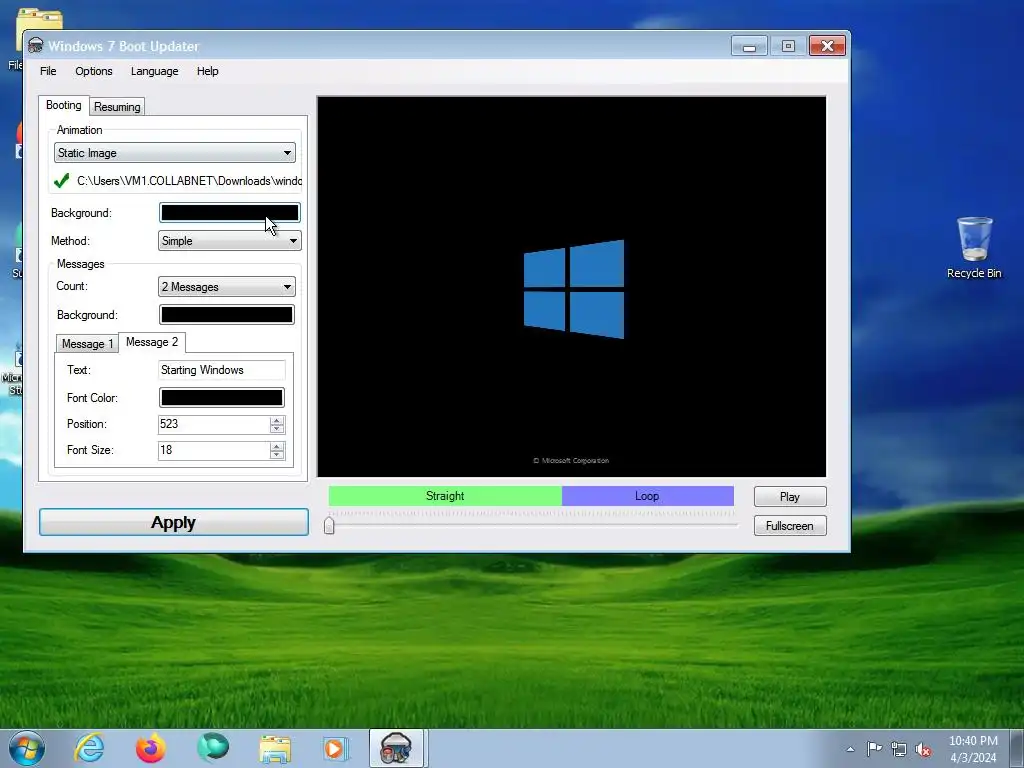Open Windows Explorer from the taskbar

[275, 748]
